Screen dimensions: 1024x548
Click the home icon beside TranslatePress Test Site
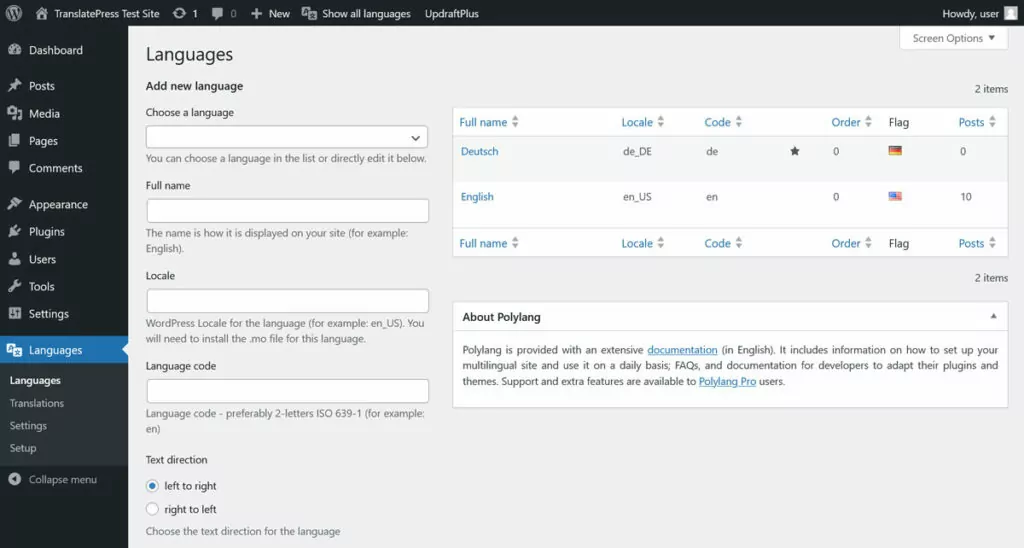[41, 13]
